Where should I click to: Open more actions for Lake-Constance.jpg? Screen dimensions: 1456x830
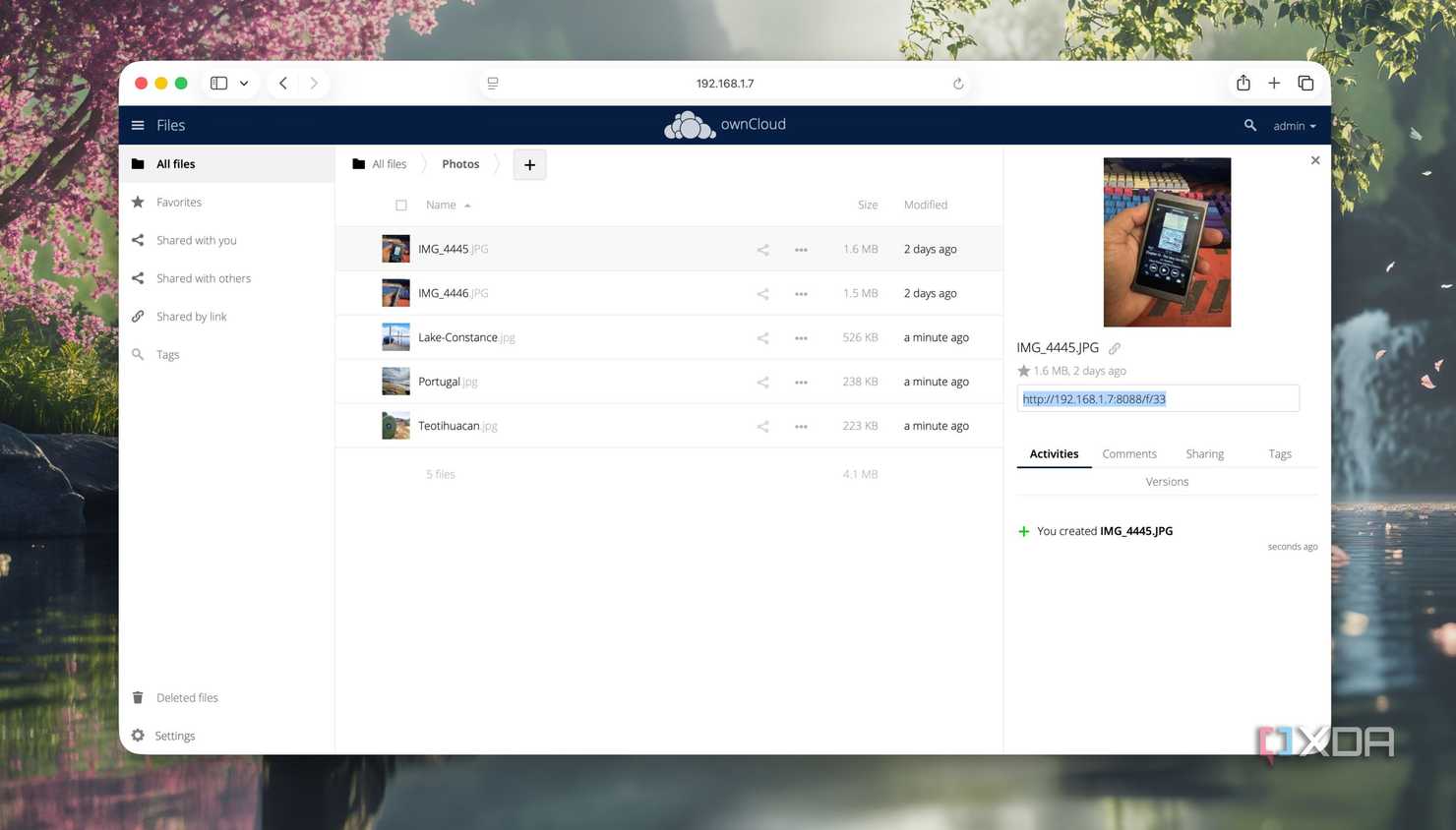click(801, 338)
